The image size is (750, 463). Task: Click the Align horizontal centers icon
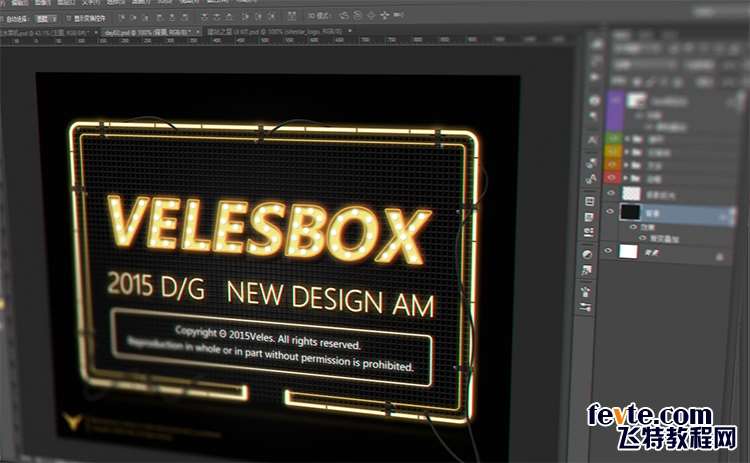click(x=172, y=18)
